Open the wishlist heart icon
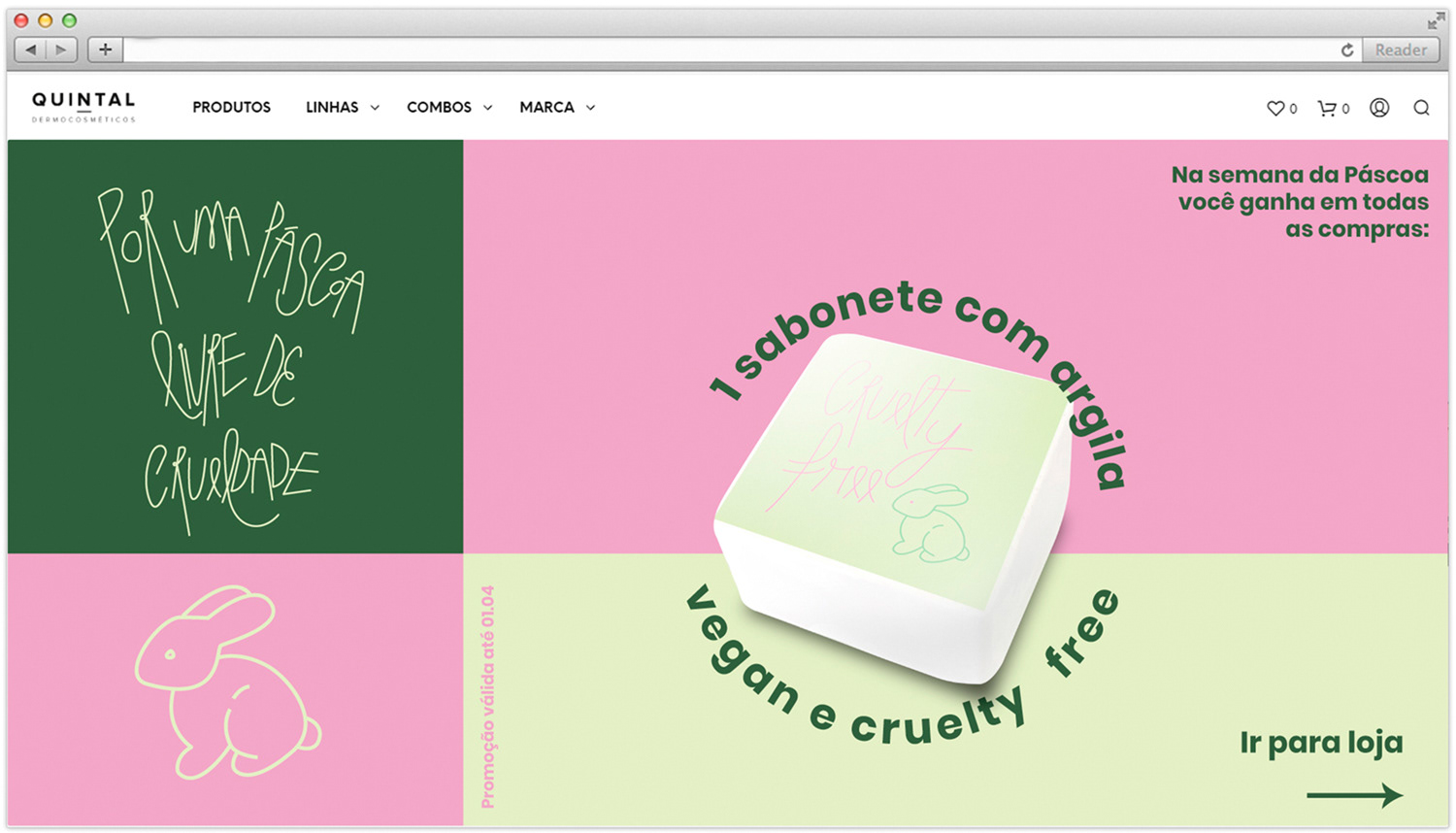Viewport: 1456px width, 833px height. coord(1275,108)
